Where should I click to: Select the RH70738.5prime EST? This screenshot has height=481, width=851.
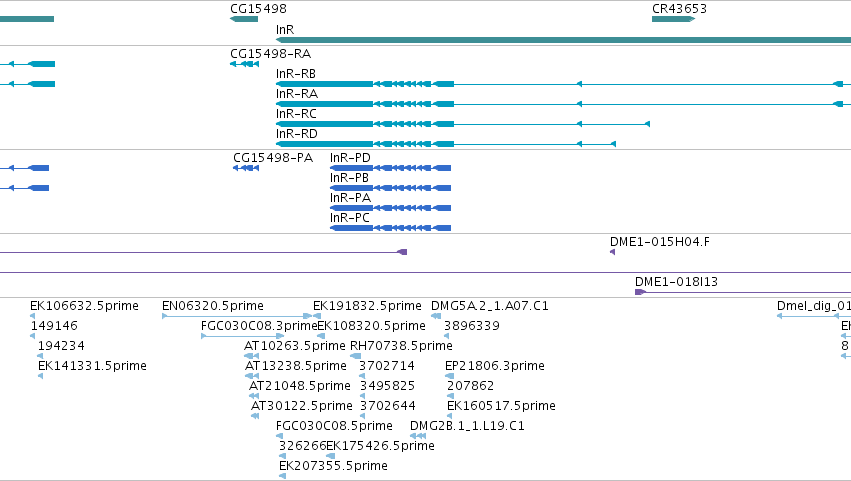click(401, 346)
